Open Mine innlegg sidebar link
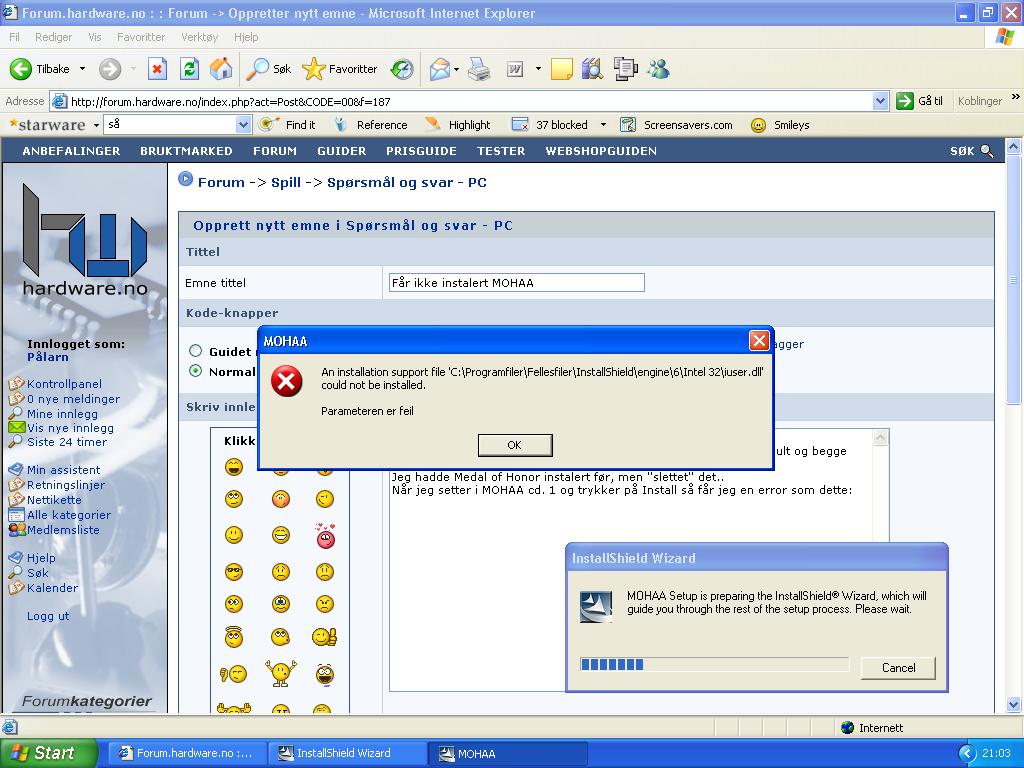Image resolution: width=1024 pixels, height=768 pixels. 62,414
